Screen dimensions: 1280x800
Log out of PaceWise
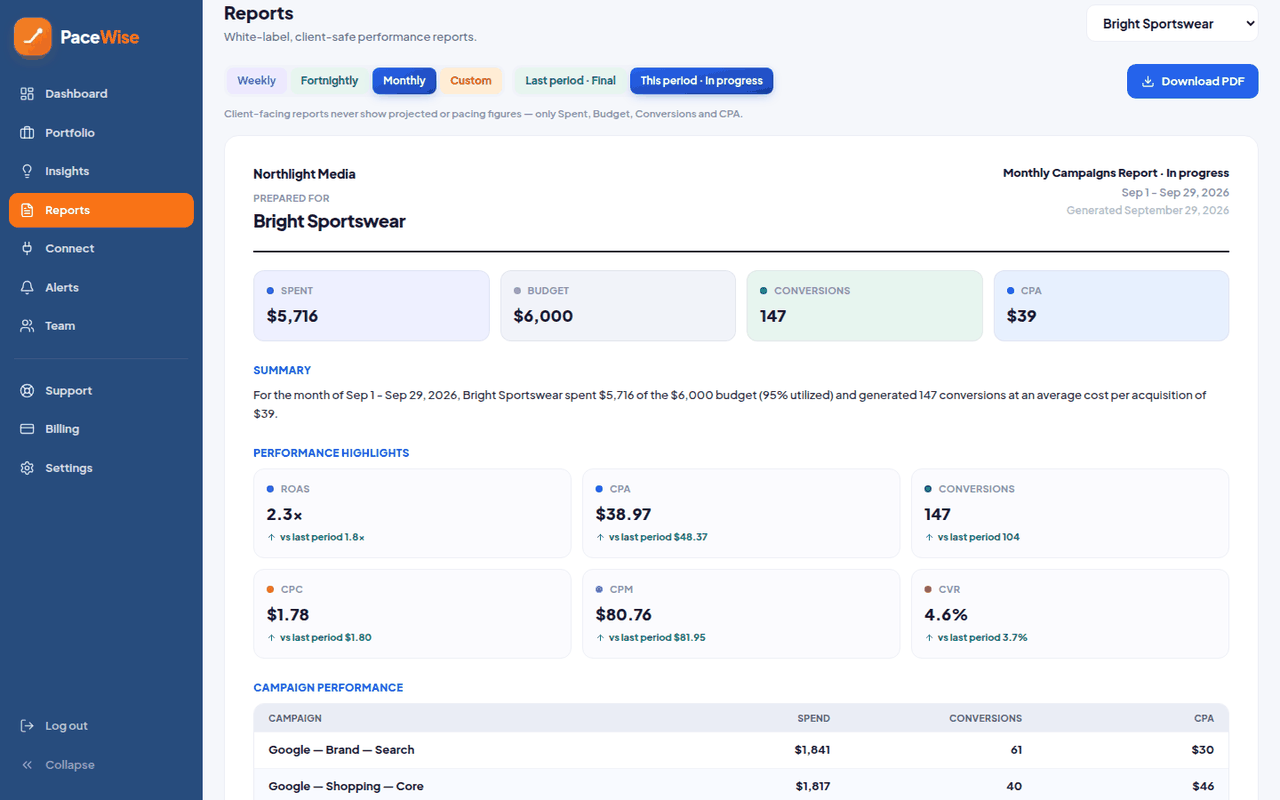pyautogui.click(x=101, y=726)
